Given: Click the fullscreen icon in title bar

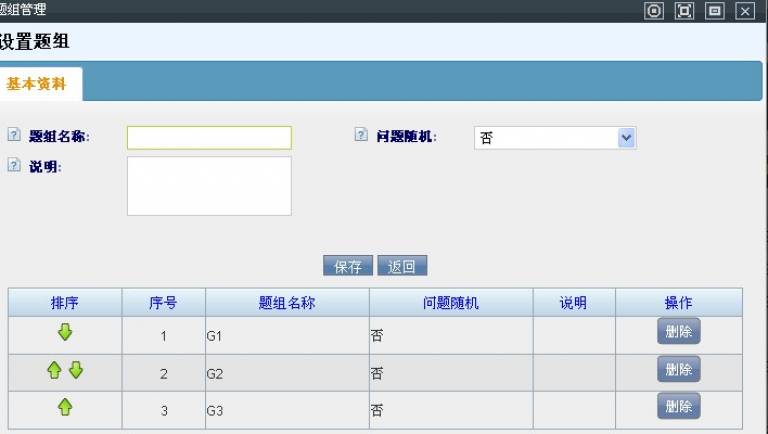Looking at the screenshot, I should tap(684, 11).
